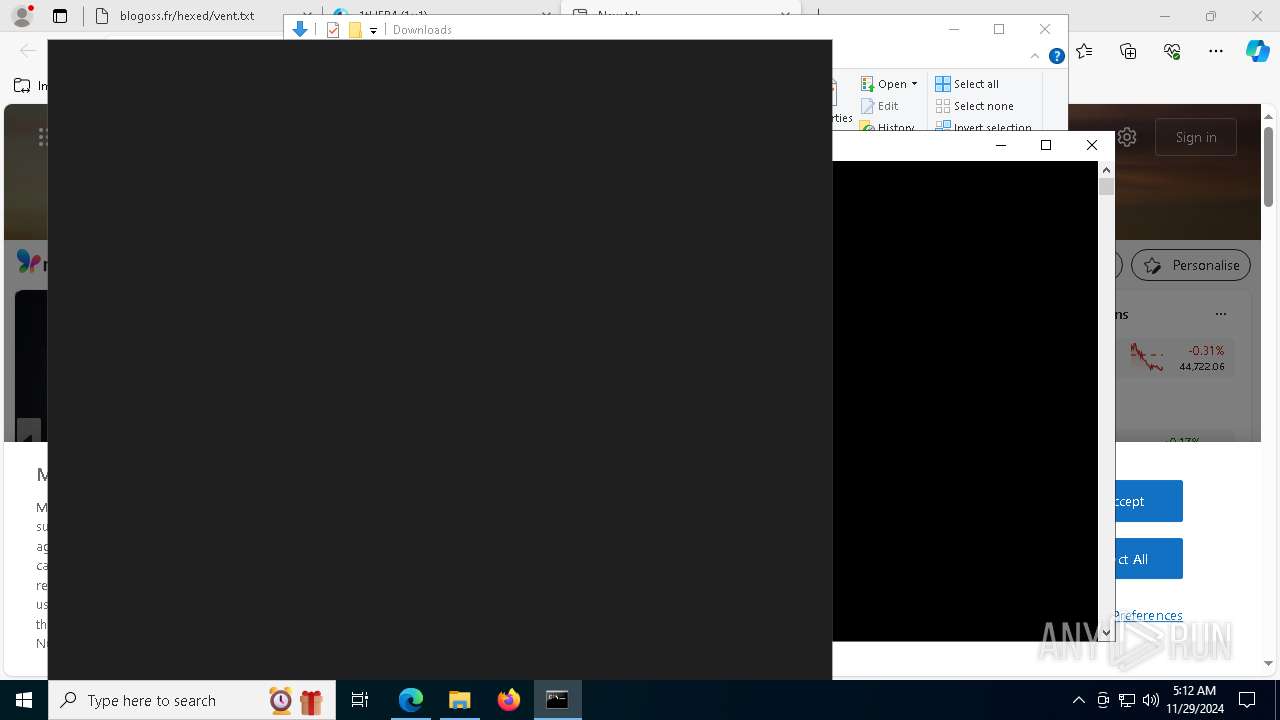Open Edge tab actions menu icon
Image resolution: width=1280 pixels, height=720 pixels.
pyautogui.click(x=60, y=16)
